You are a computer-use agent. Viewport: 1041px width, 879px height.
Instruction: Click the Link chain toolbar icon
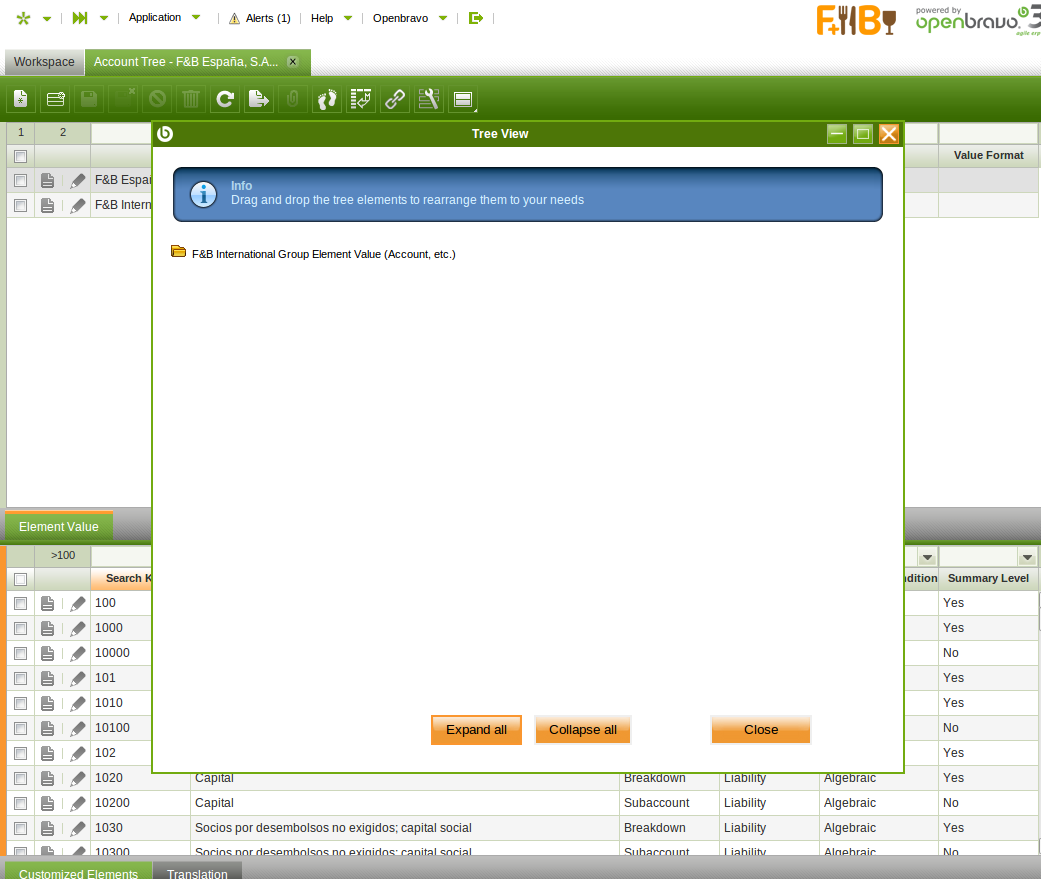[395, 100]
